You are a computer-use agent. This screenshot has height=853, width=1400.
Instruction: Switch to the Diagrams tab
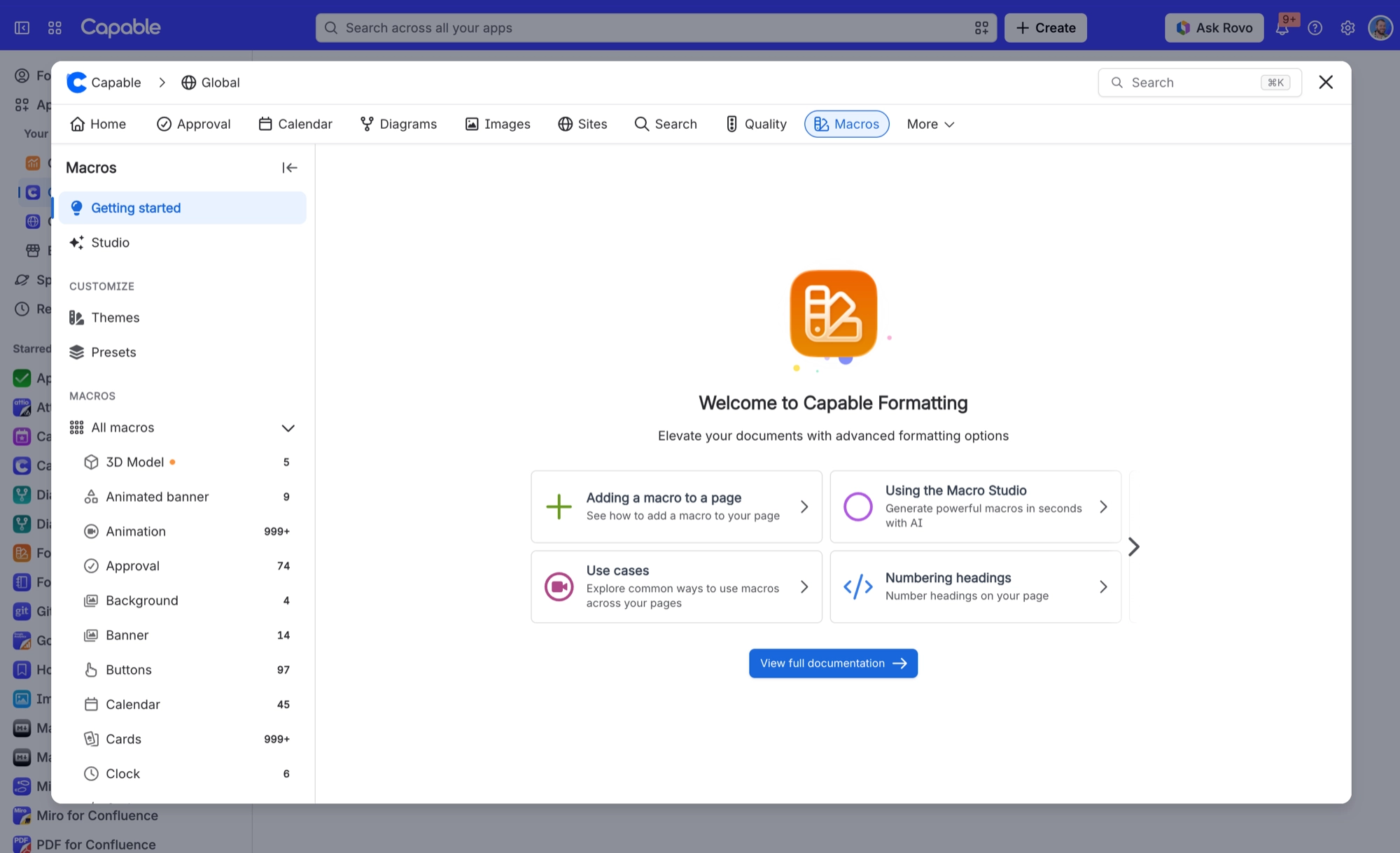pos(398,125)
